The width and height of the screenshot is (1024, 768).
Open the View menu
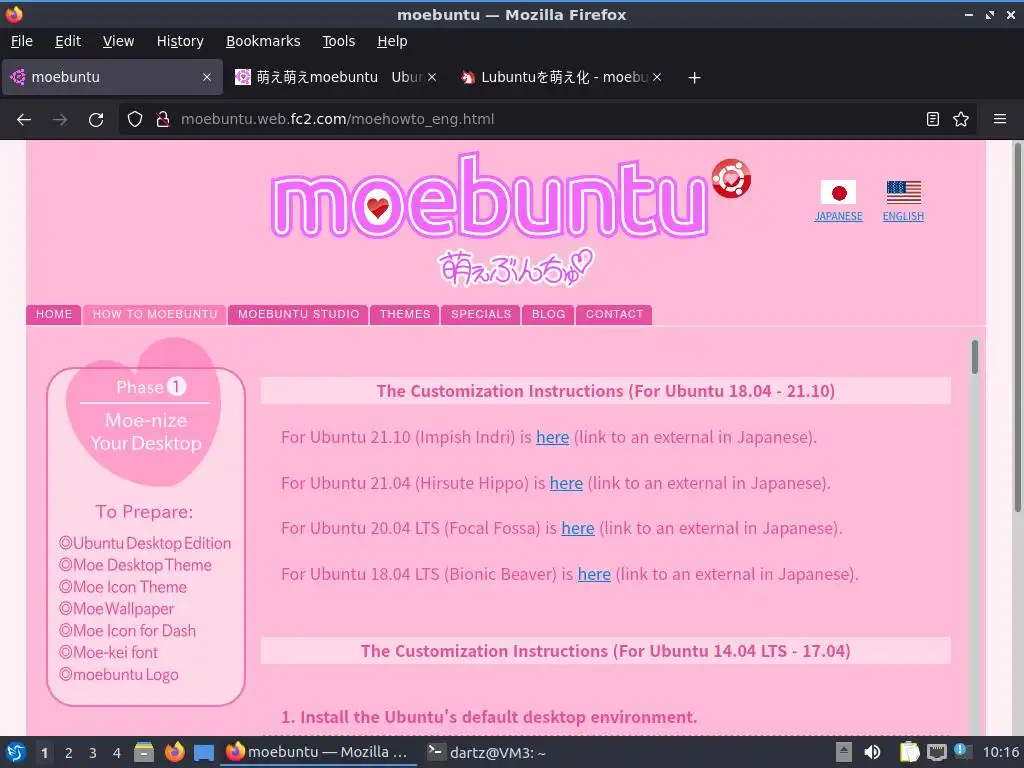[118, 41]
